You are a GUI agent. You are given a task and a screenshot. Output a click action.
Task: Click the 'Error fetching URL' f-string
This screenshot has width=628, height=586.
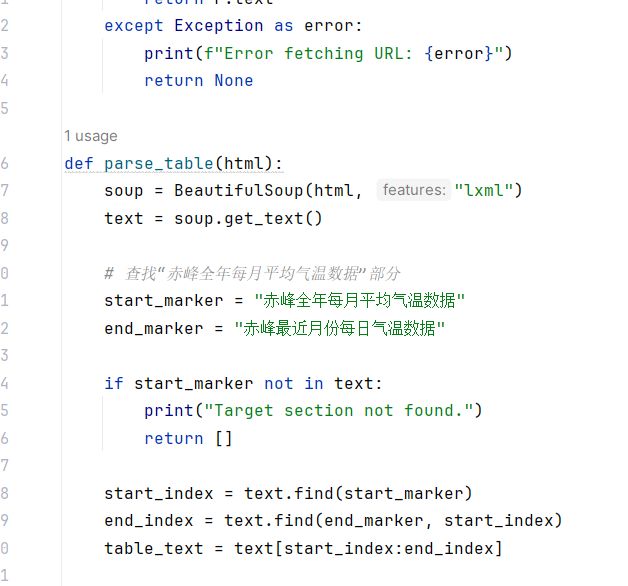click(x=354, y=53)
